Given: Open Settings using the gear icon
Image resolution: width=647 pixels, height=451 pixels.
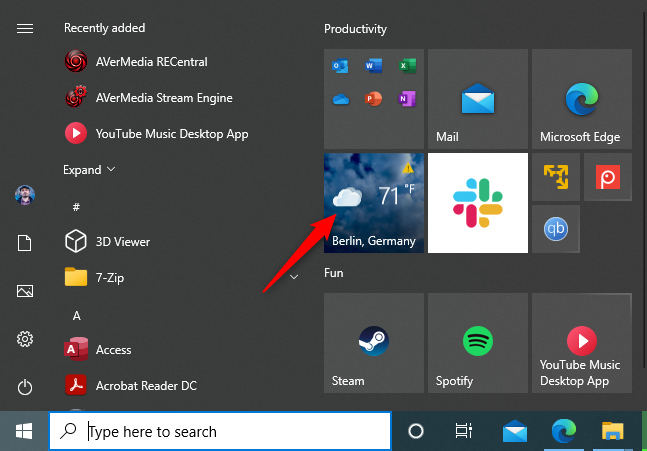Looking at the screenshot, I should pos(25,339).
